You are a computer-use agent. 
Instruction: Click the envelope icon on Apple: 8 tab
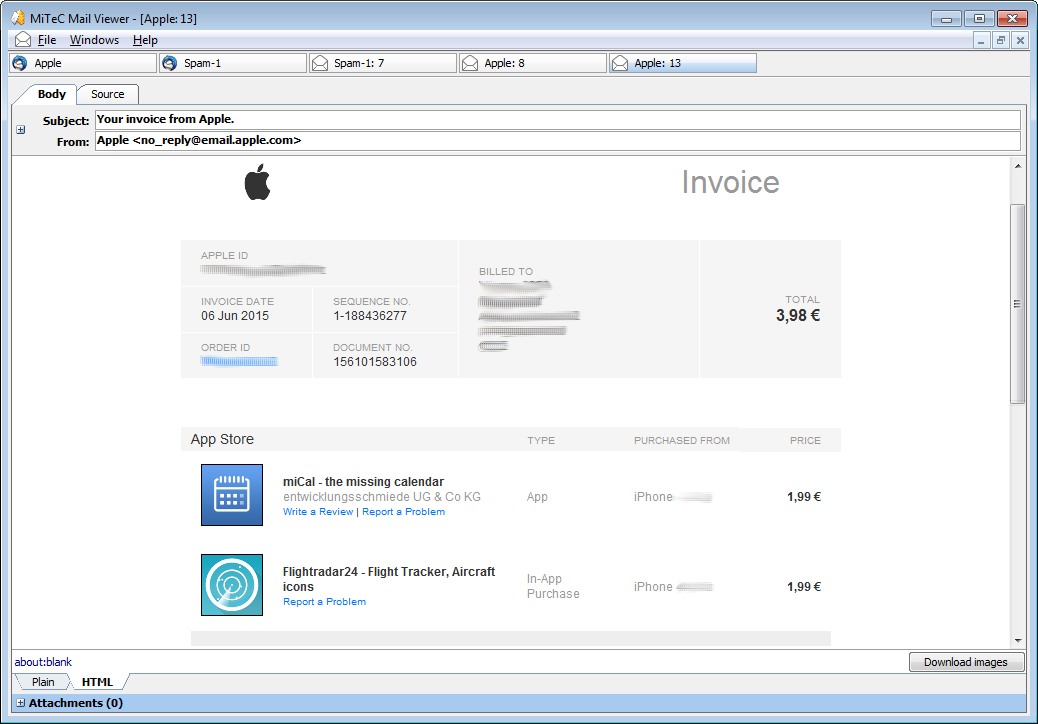click(x=470, y=63)
